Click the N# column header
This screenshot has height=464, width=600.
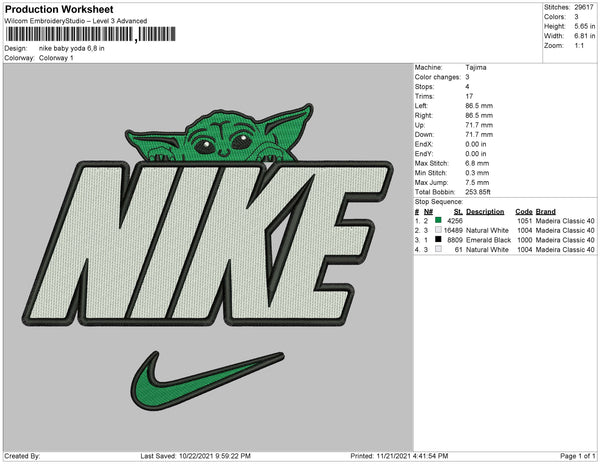[x=428, y=212]
